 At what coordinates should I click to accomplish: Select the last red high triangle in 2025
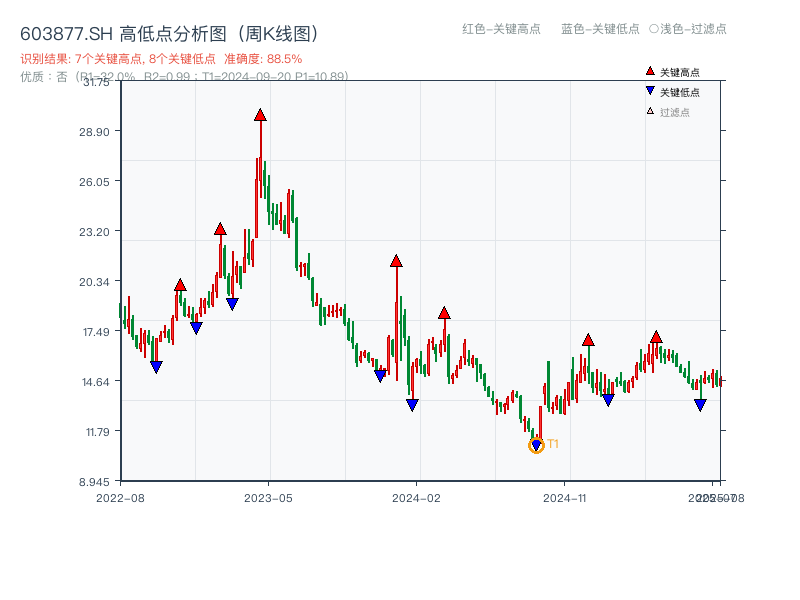click(x=656, y=336)
